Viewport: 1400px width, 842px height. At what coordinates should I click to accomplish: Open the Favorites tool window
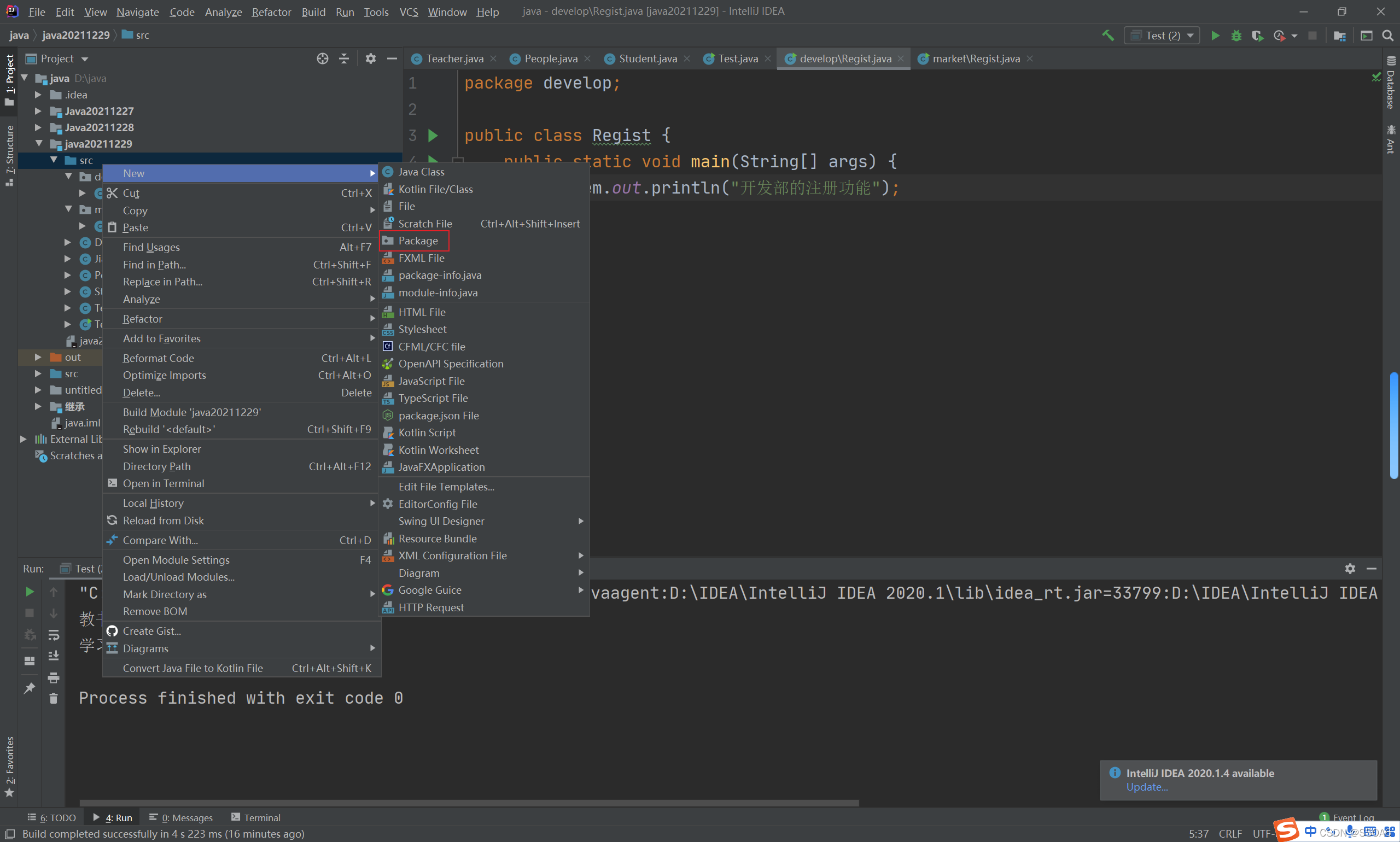[9, 767]
